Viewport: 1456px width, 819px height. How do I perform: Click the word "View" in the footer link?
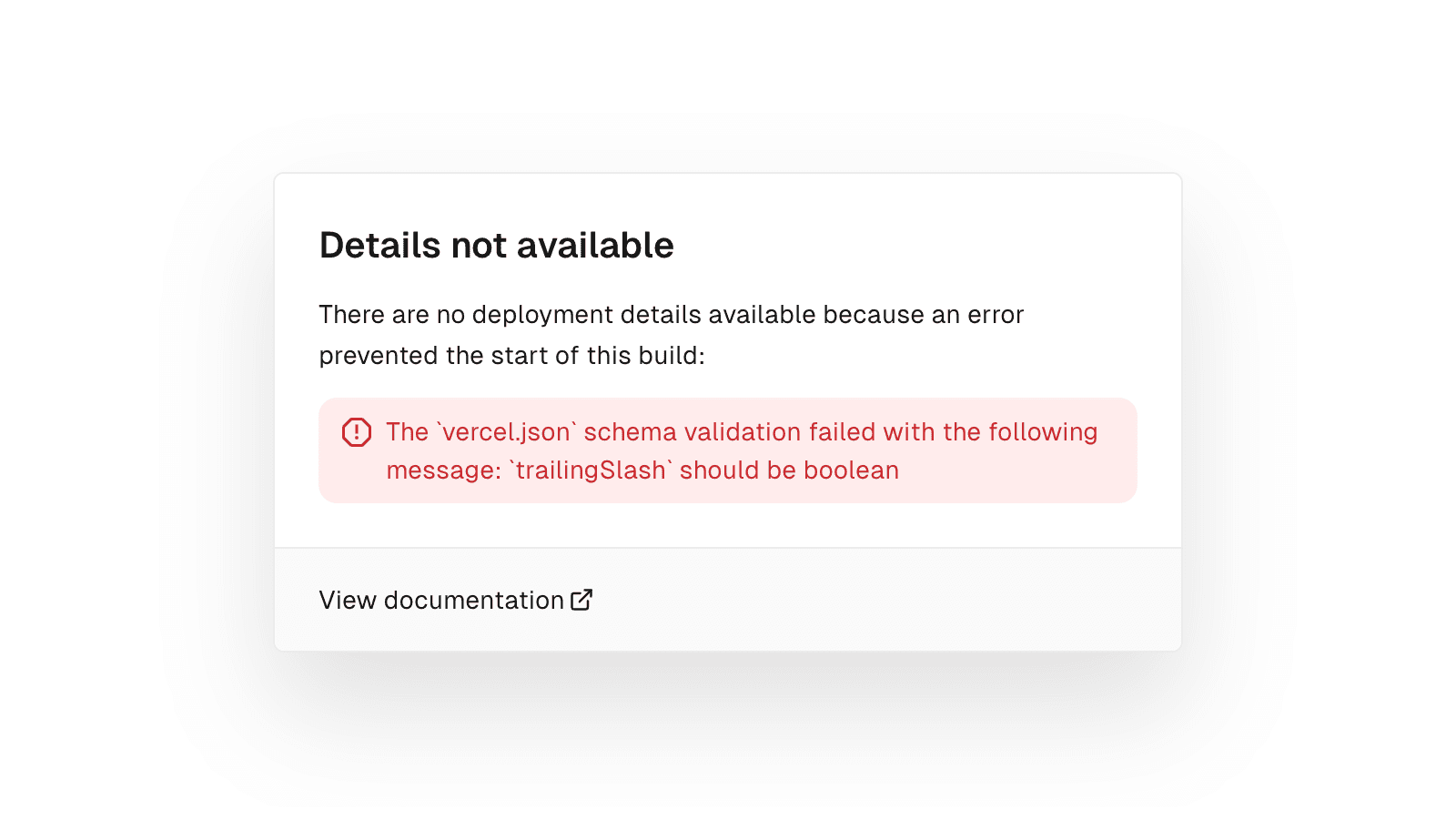(348, 601)
